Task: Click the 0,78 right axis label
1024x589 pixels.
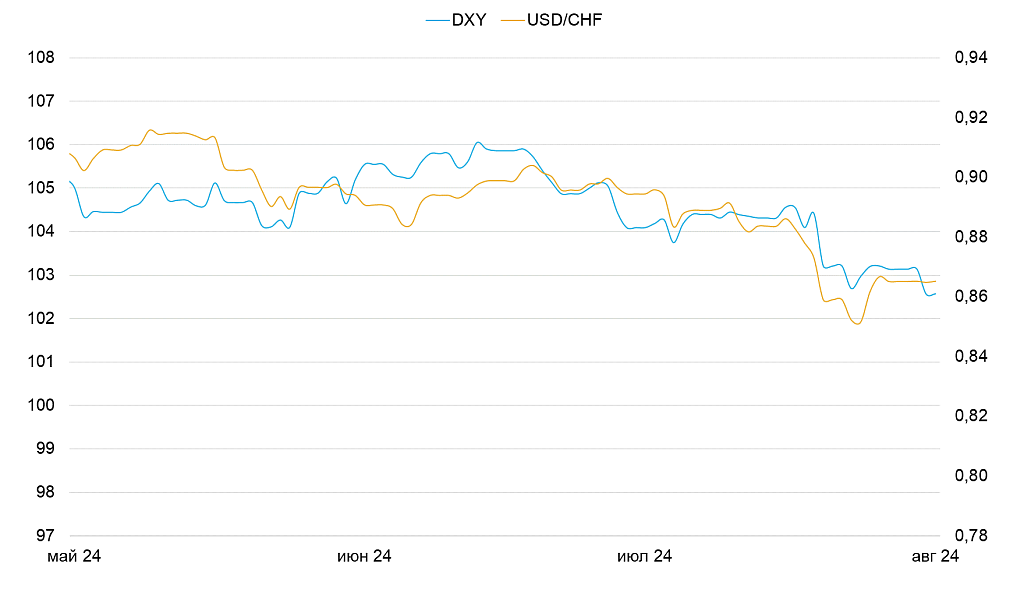Action: [x=971, y=536]
